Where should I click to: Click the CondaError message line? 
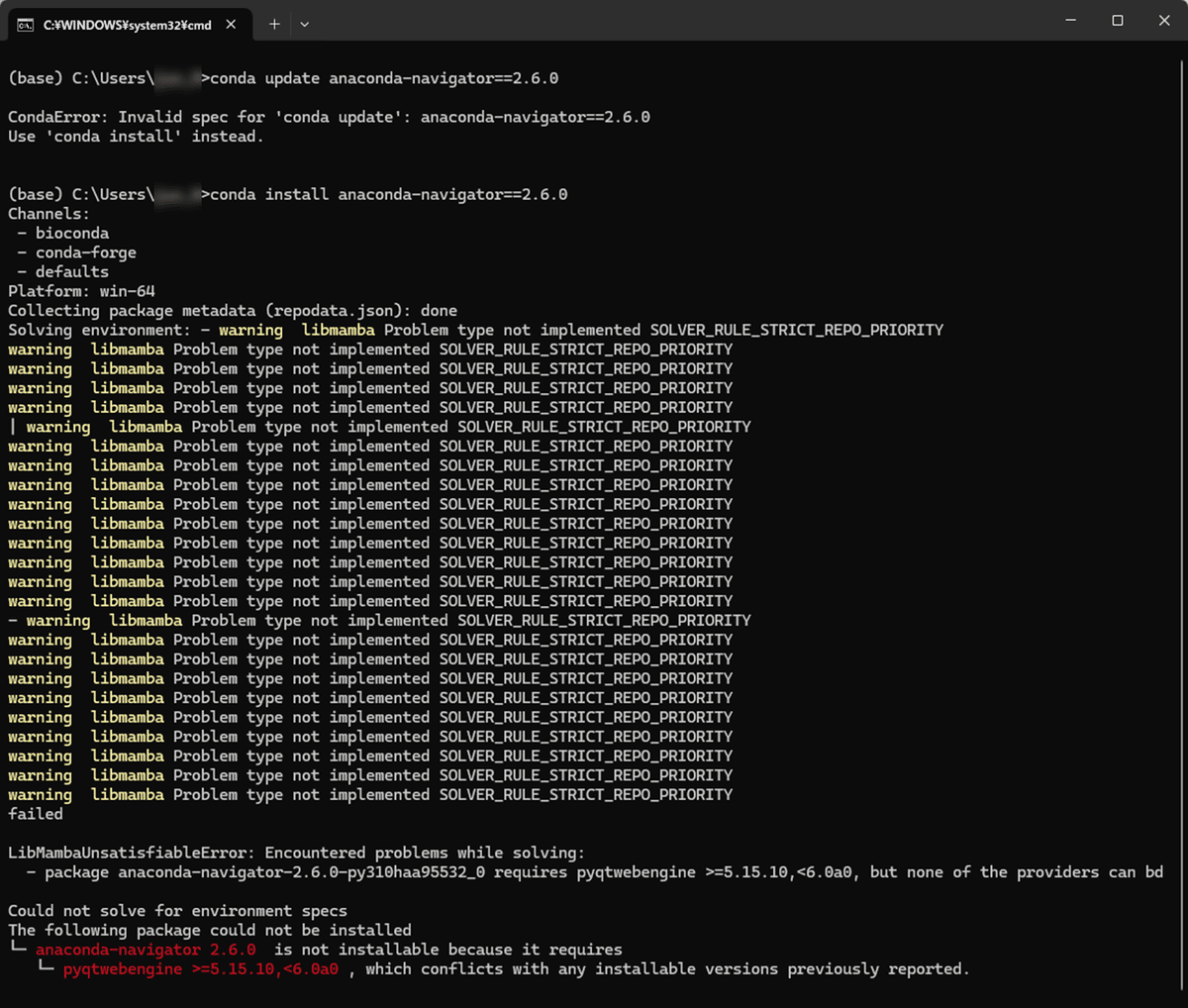click(x=329, y=117)
